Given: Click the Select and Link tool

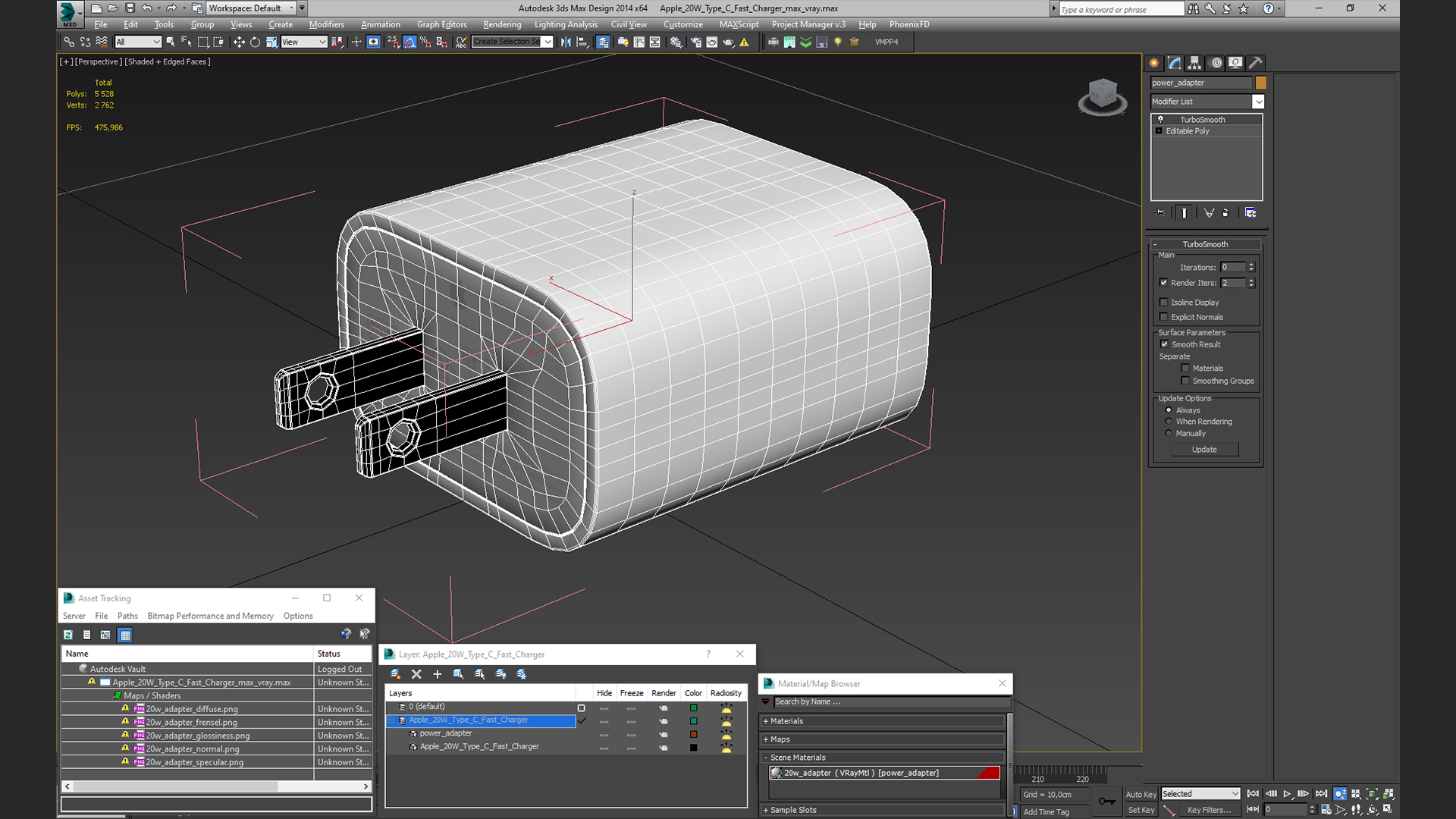Looking at the screenshot, I should pos(69,42).
